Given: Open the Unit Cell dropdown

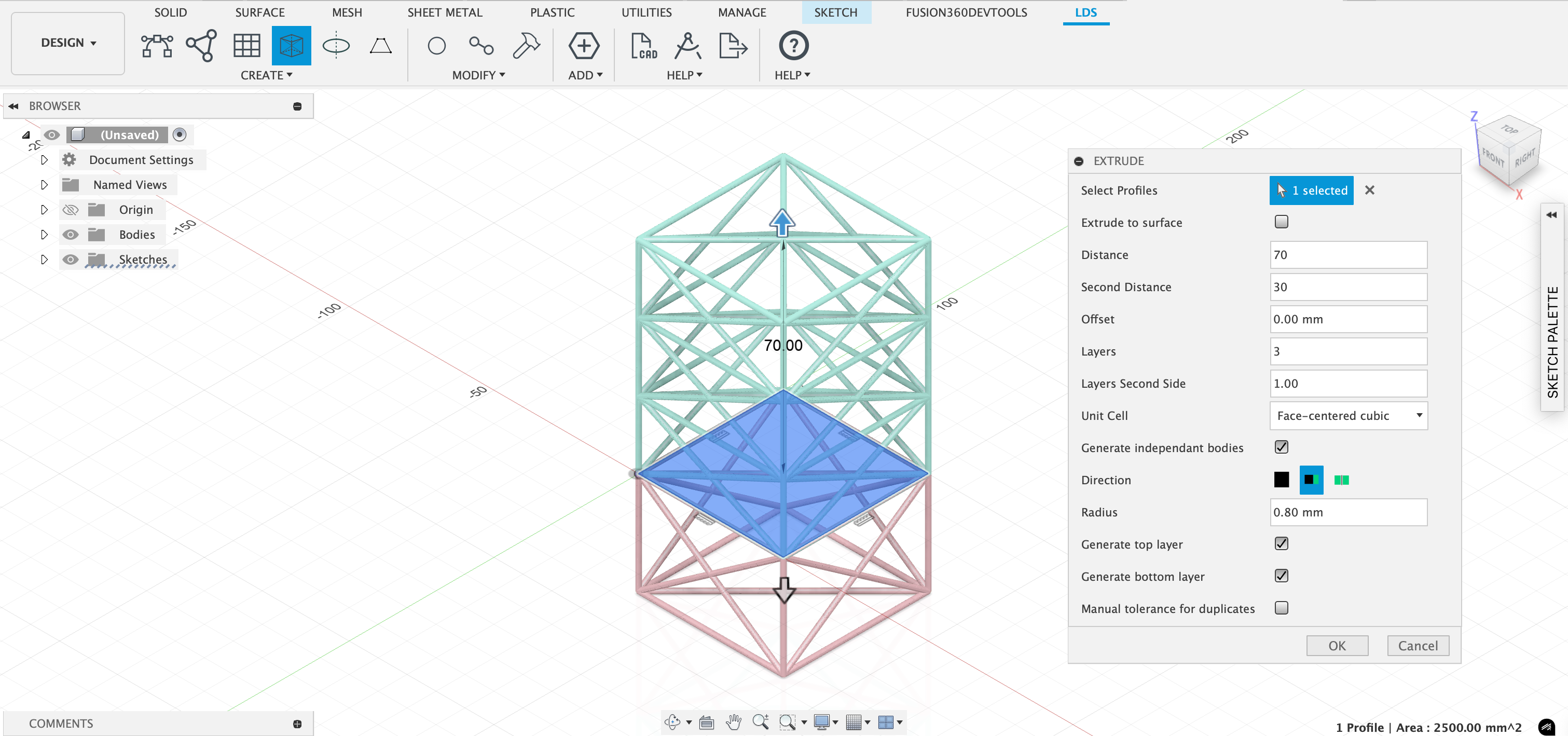Looking at the screenshot, I should pos(1348,416).
